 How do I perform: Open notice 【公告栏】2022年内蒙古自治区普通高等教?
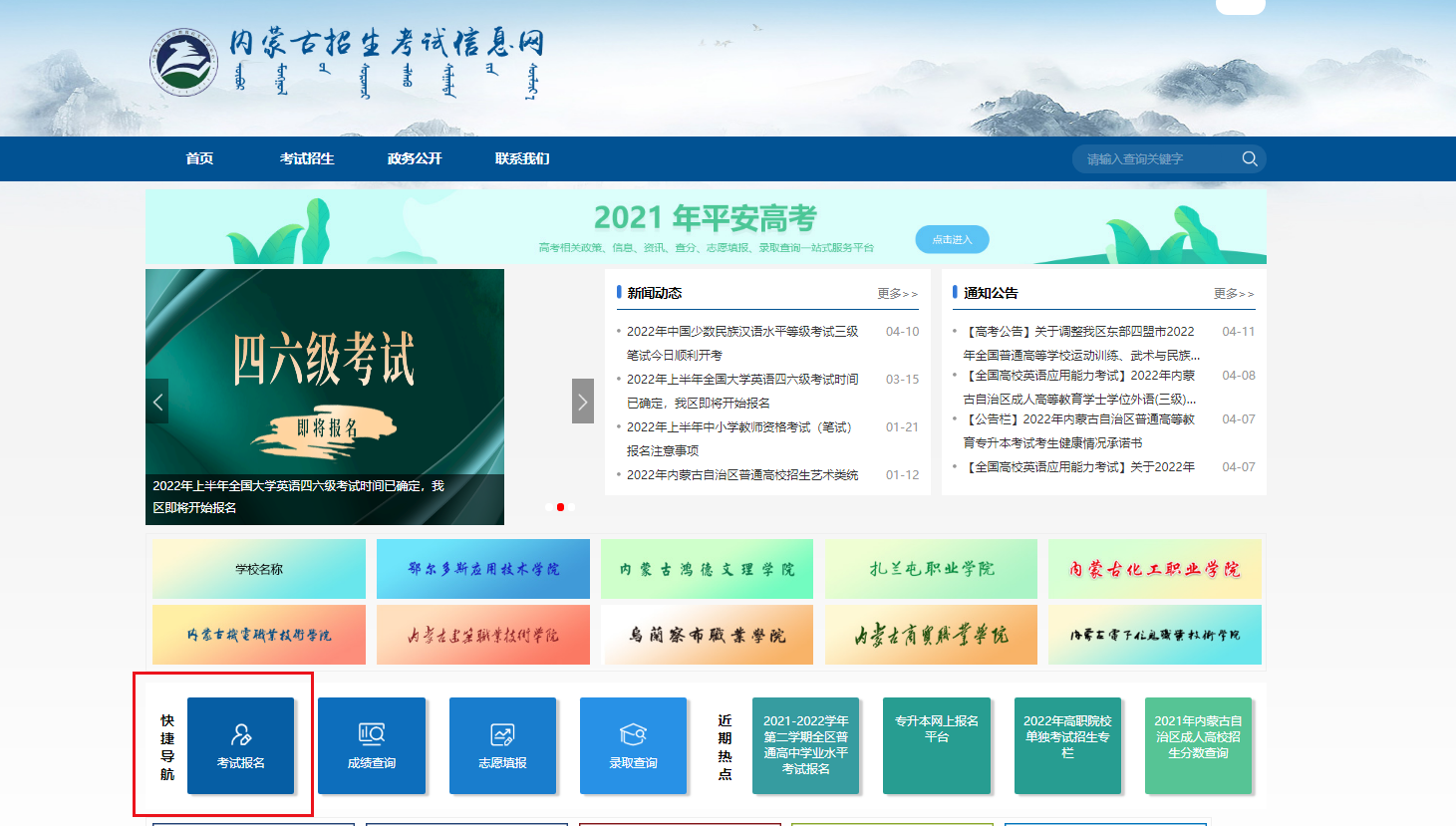pos(1079,430)
